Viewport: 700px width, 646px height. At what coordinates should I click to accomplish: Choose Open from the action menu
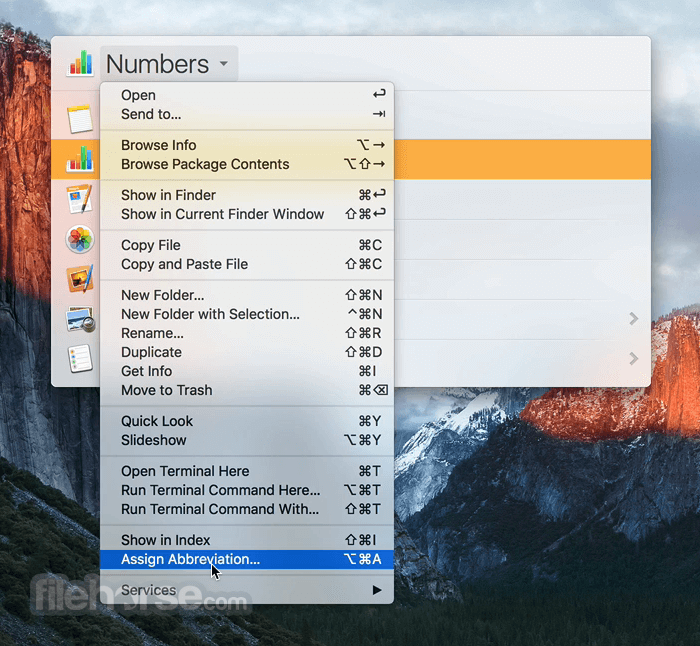click(247, 95)
